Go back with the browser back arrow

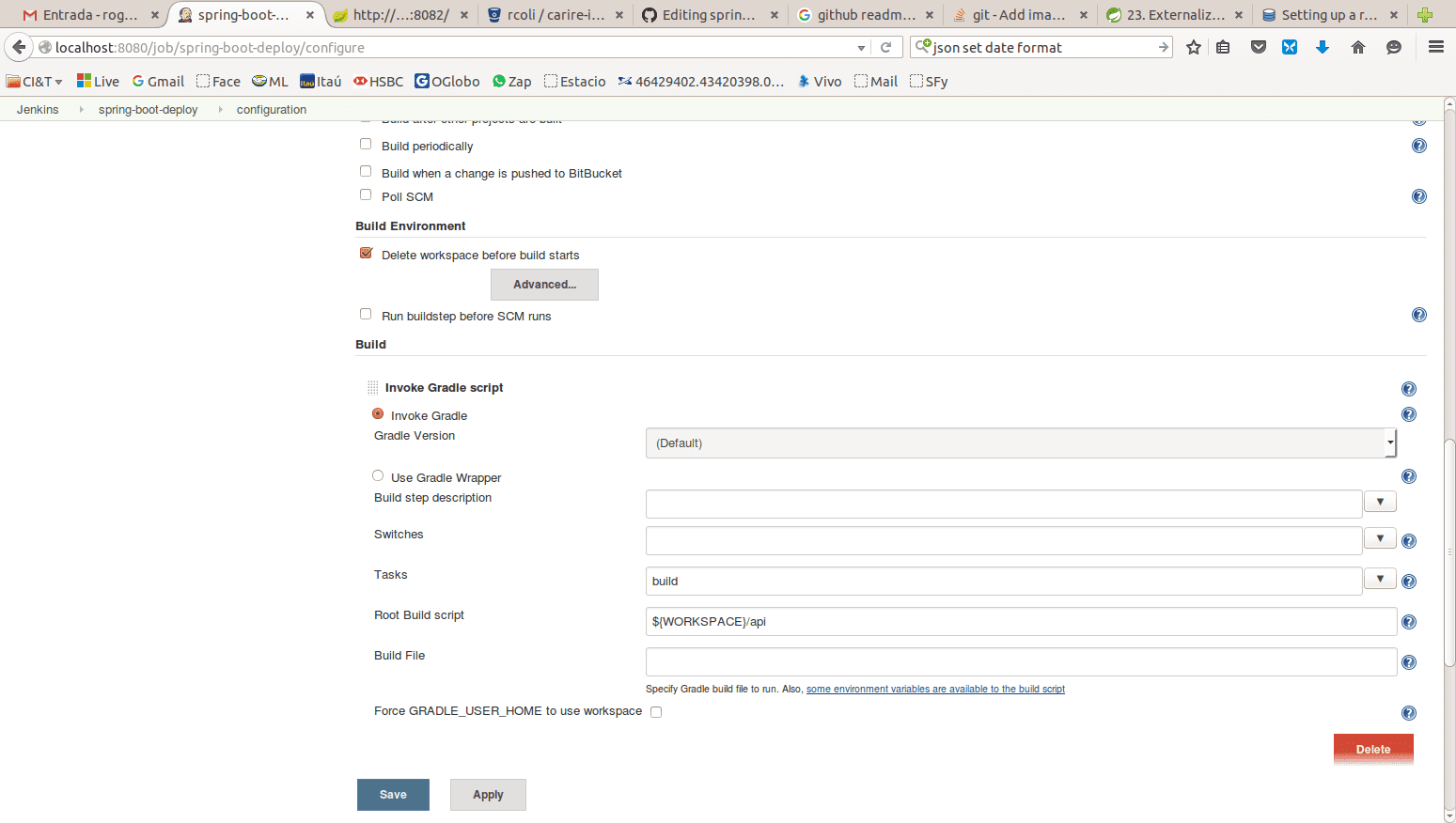[x=20, y=47]
